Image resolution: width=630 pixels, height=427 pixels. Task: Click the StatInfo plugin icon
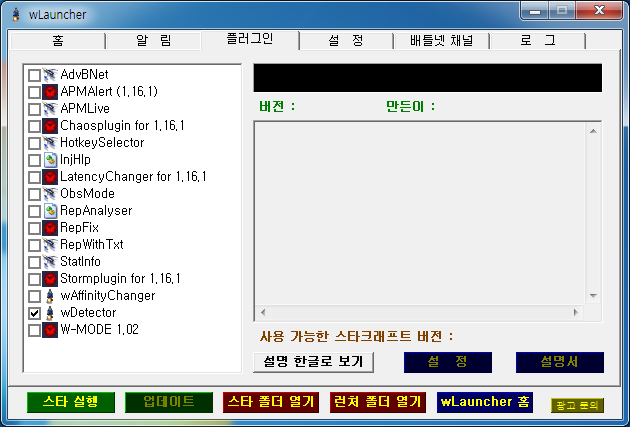click(x=50, y=262)
